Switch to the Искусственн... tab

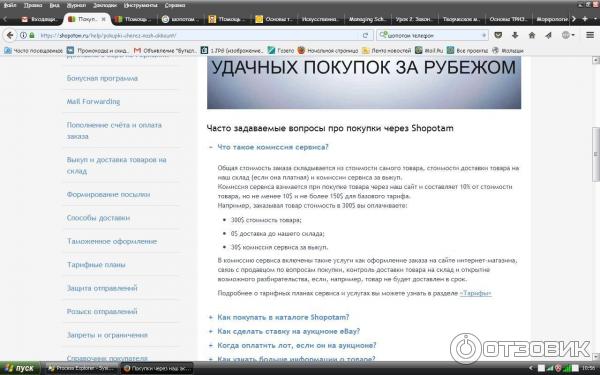tap(320, 19)
